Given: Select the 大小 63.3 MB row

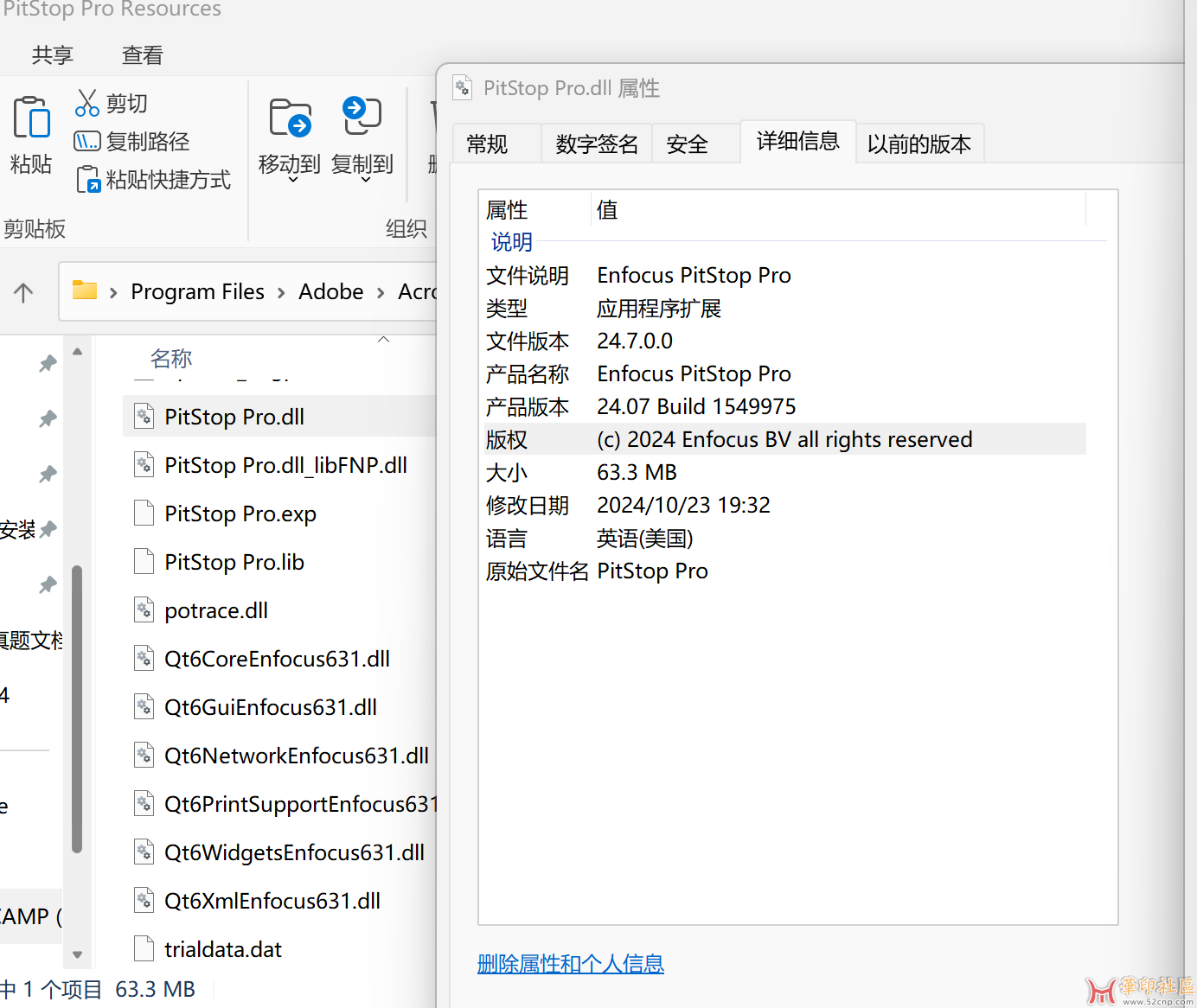Looking at the screenshot, I should 784,472.
